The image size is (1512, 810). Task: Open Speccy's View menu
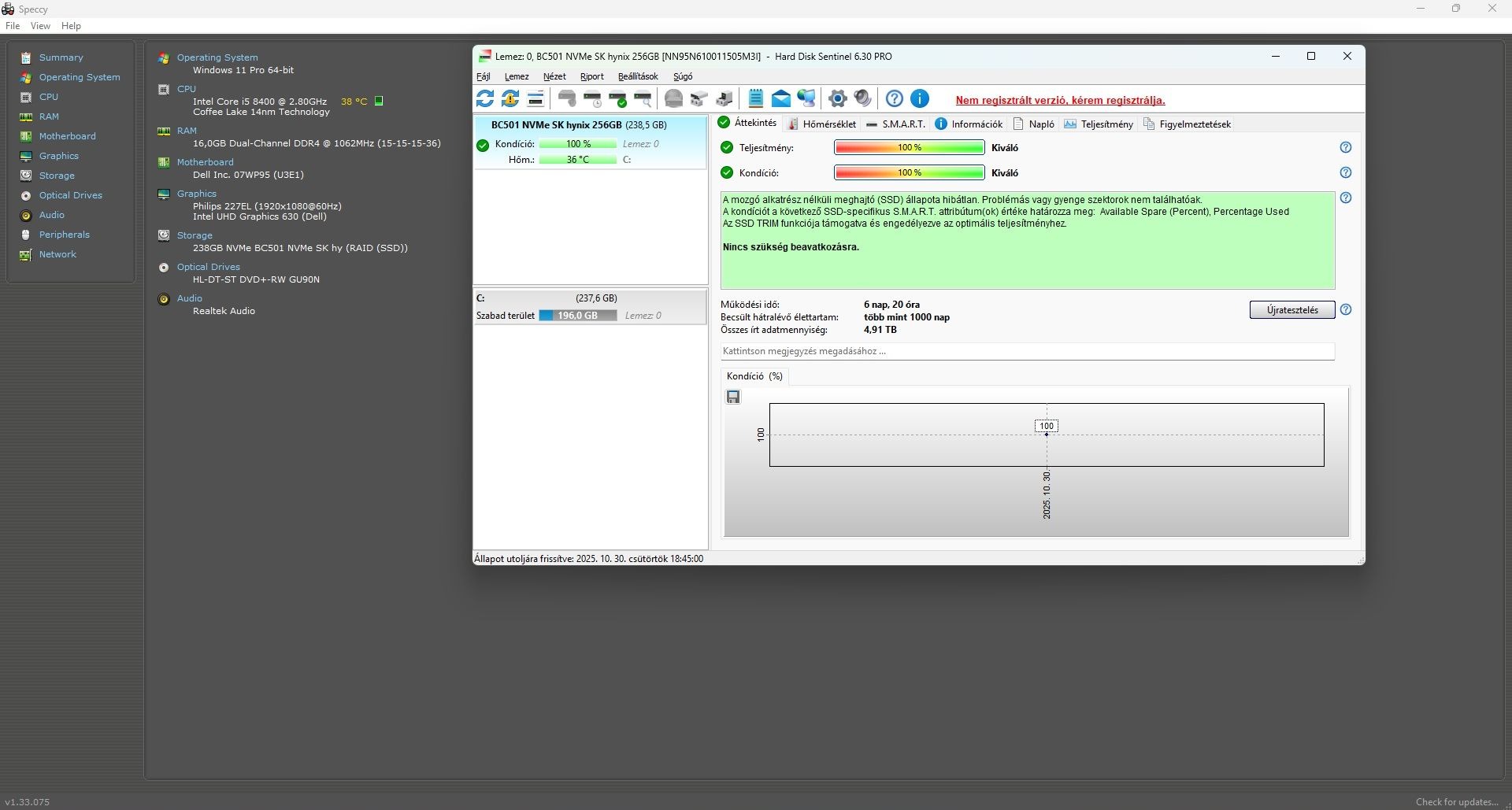(40, 26)
